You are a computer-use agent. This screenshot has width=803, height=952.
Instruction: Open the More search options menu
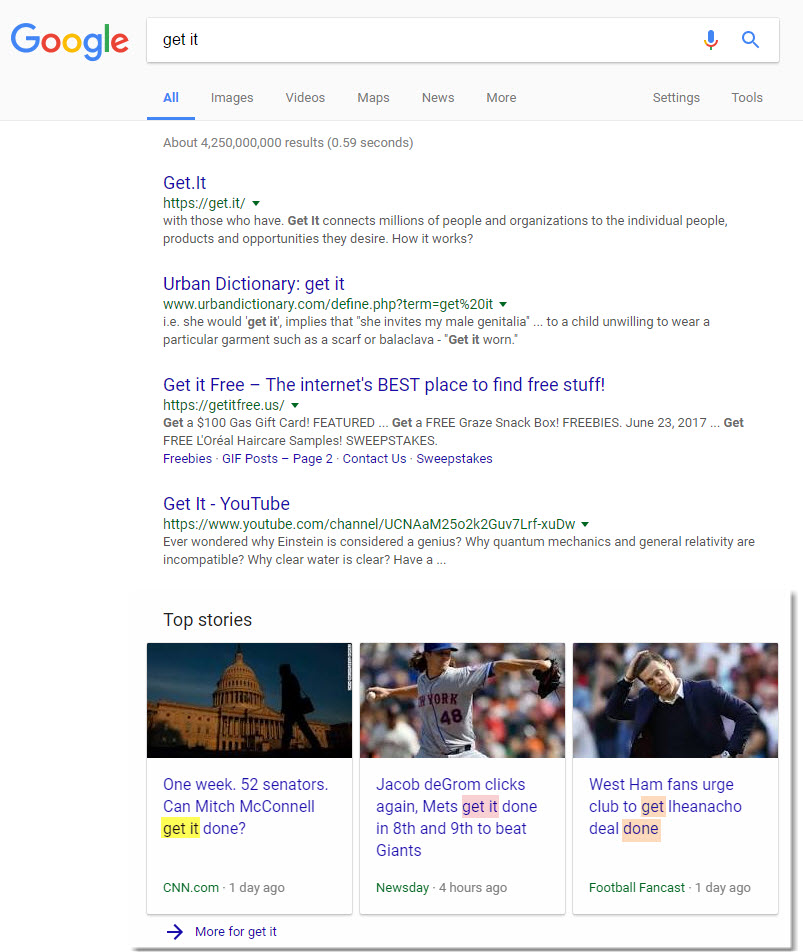(501, 98)
